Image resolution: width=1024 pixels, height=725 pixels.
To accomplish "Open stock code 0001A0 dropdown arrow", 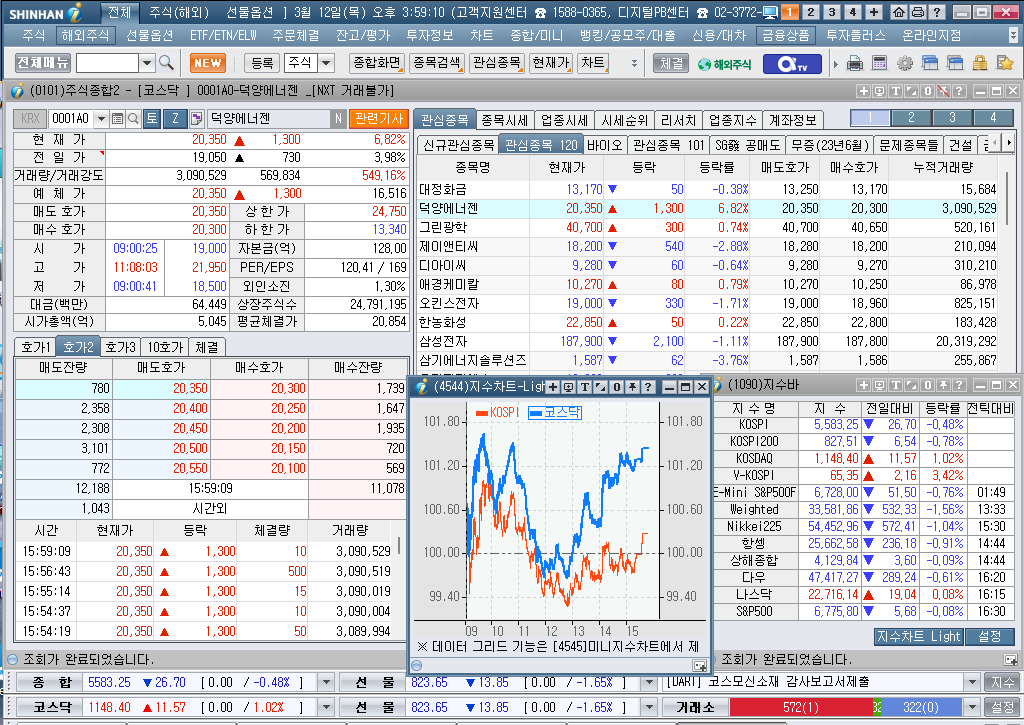I will [101, 118].
